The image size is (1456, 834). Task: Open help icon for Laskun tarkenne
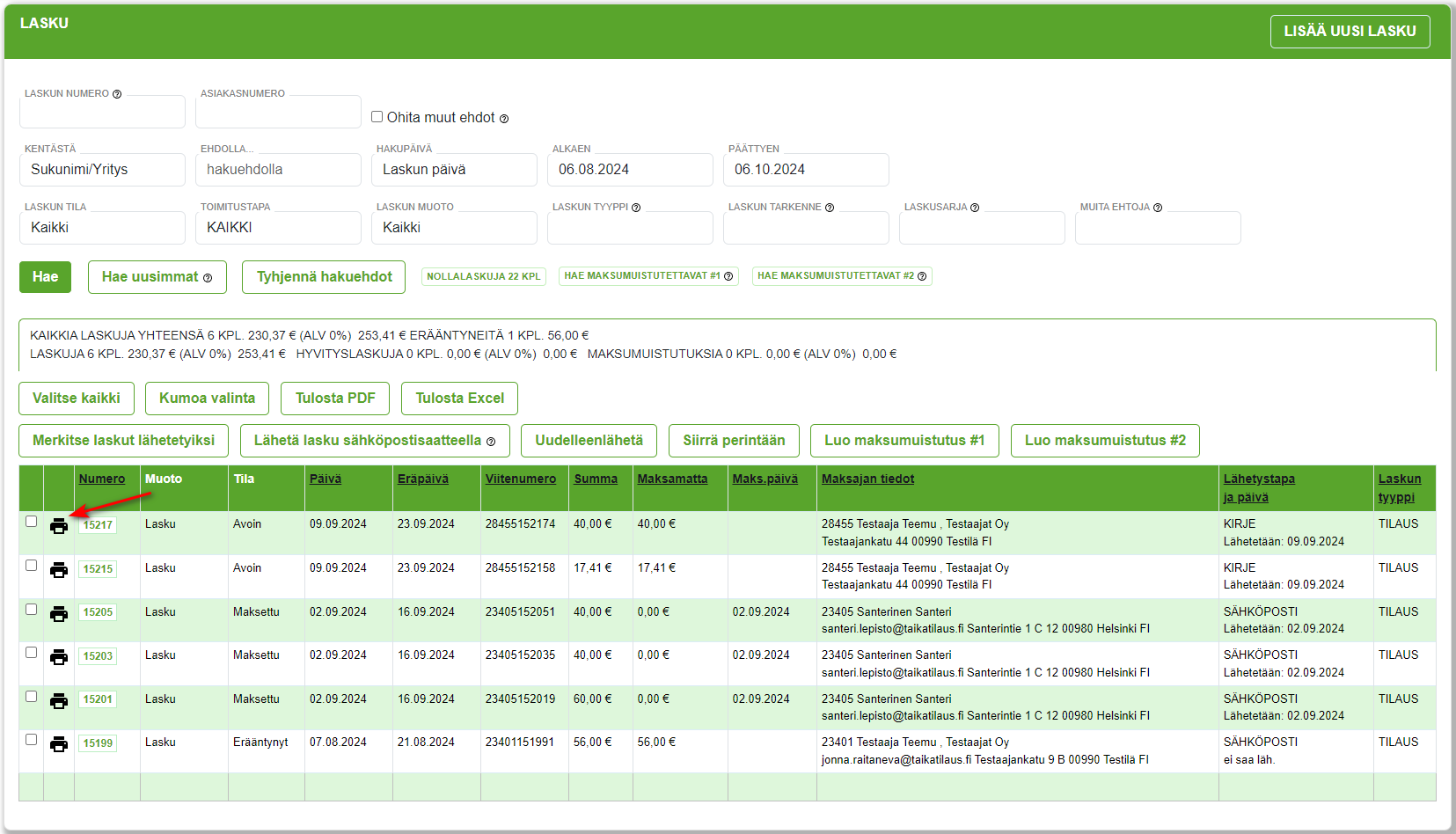point(830,208)
